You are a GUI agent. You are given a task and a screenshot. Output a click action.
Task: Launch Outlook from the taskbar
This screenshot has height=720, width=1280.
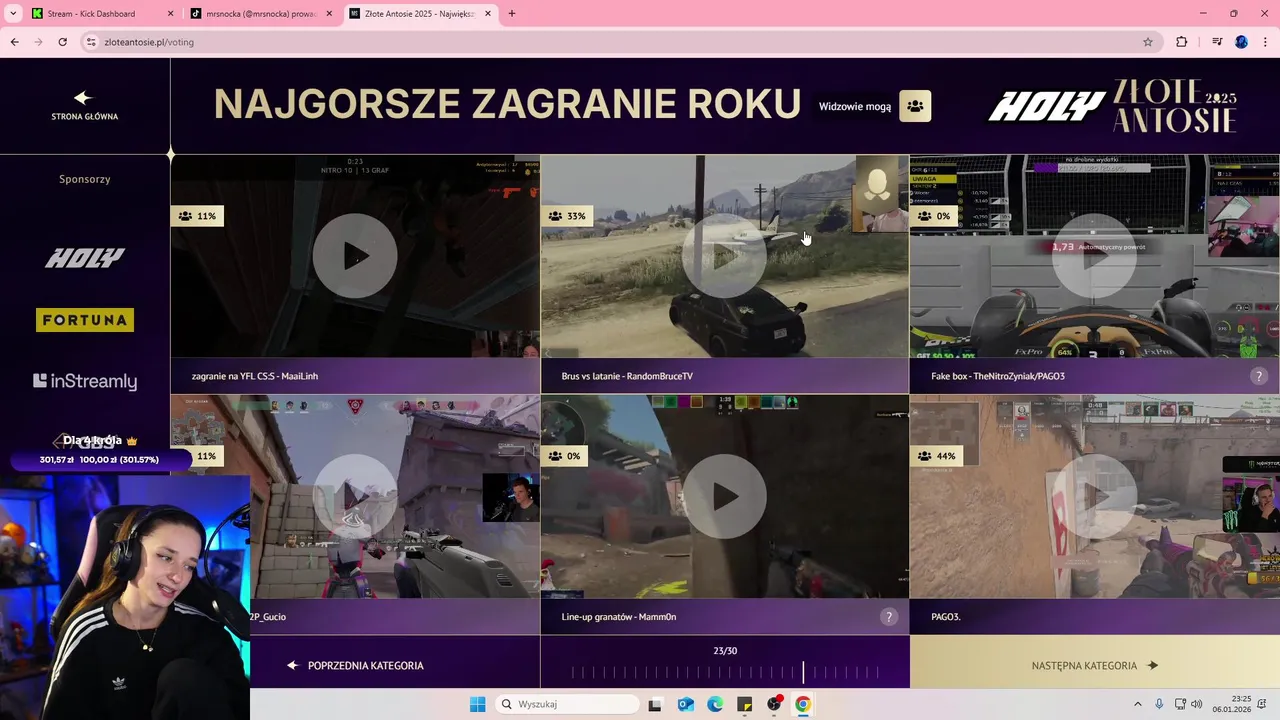[686, 704]
